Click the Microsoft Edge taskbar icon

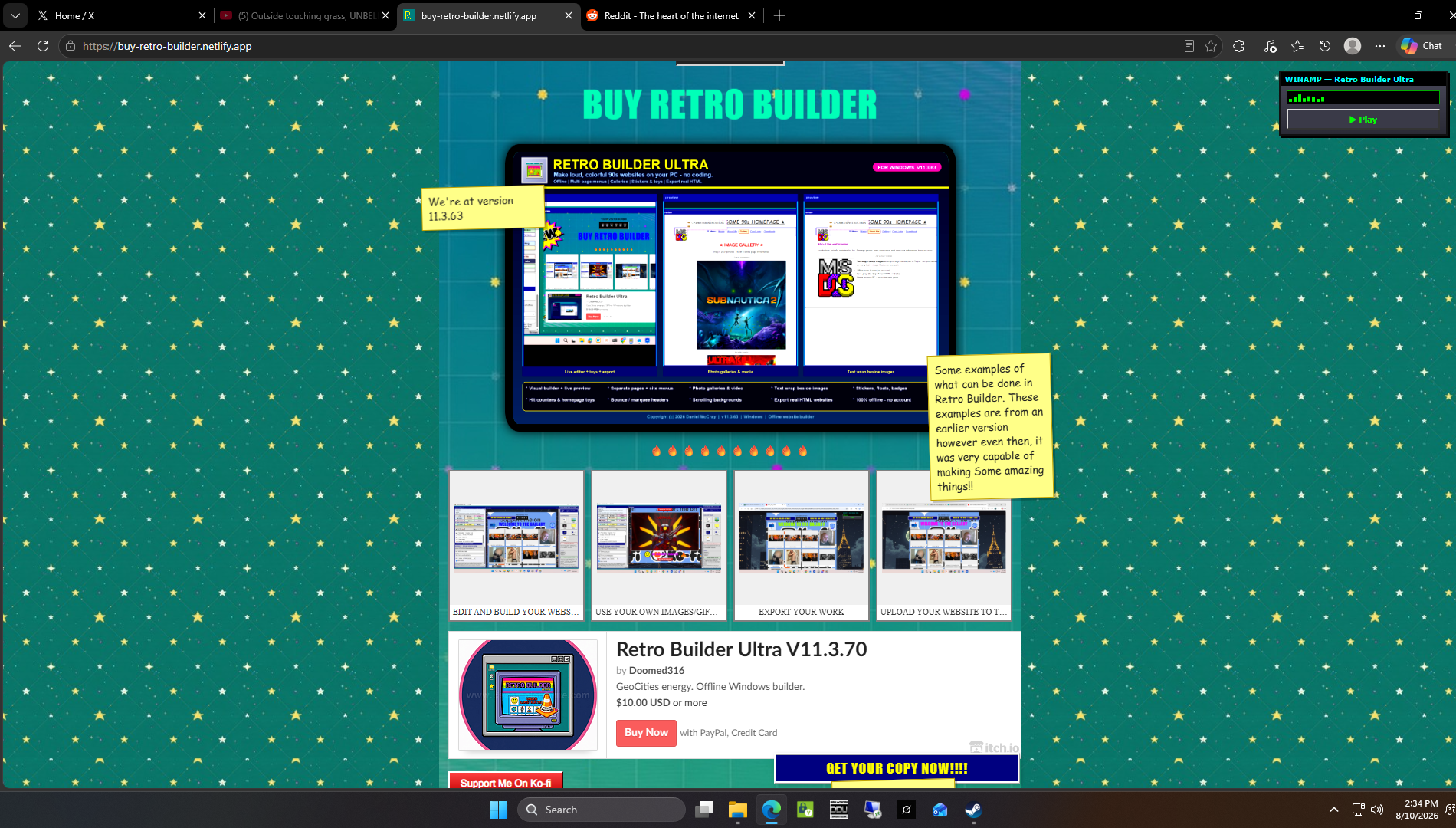[772, 810]
